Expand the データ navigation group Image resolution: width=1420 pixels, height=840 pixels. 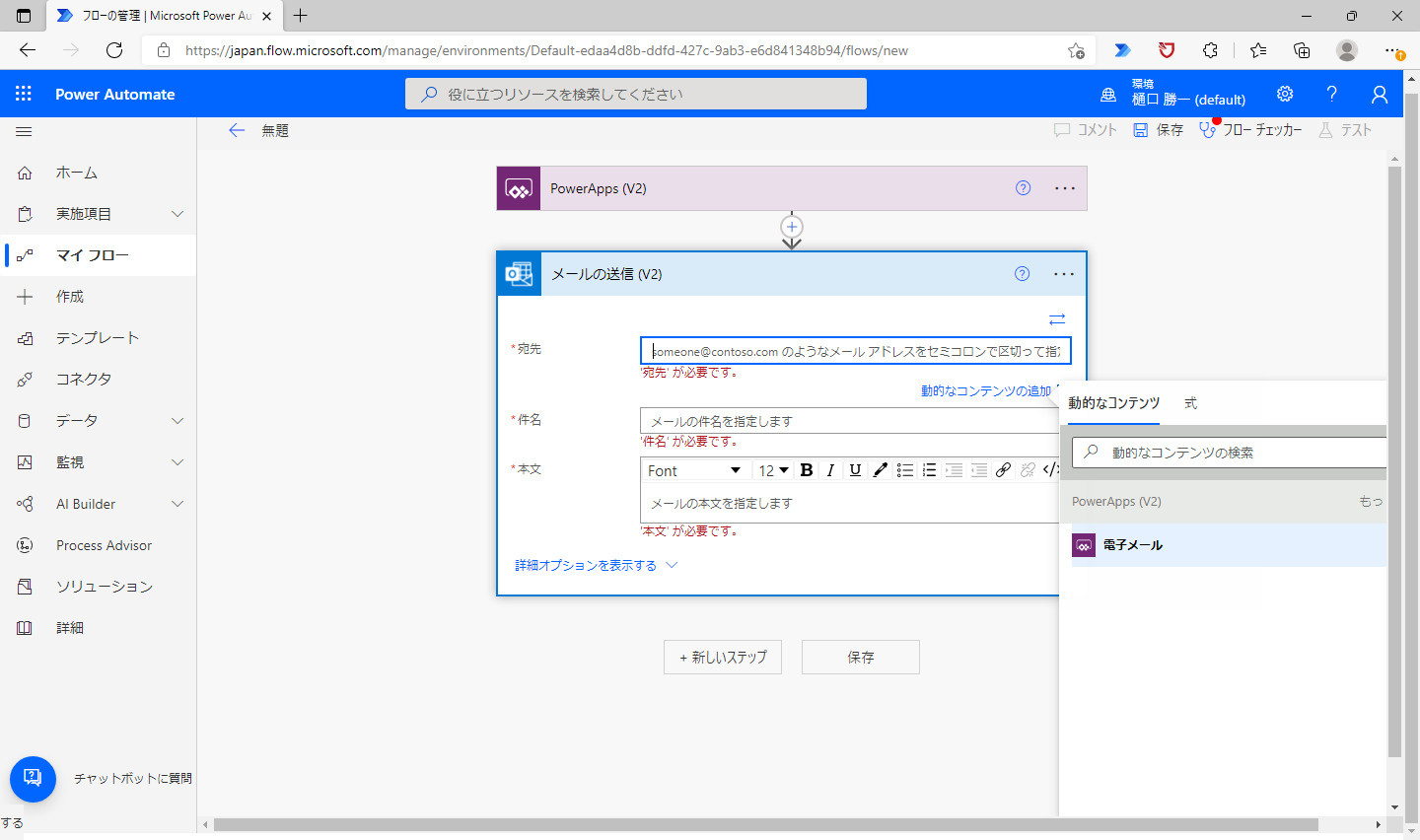(x=177, y=421)
